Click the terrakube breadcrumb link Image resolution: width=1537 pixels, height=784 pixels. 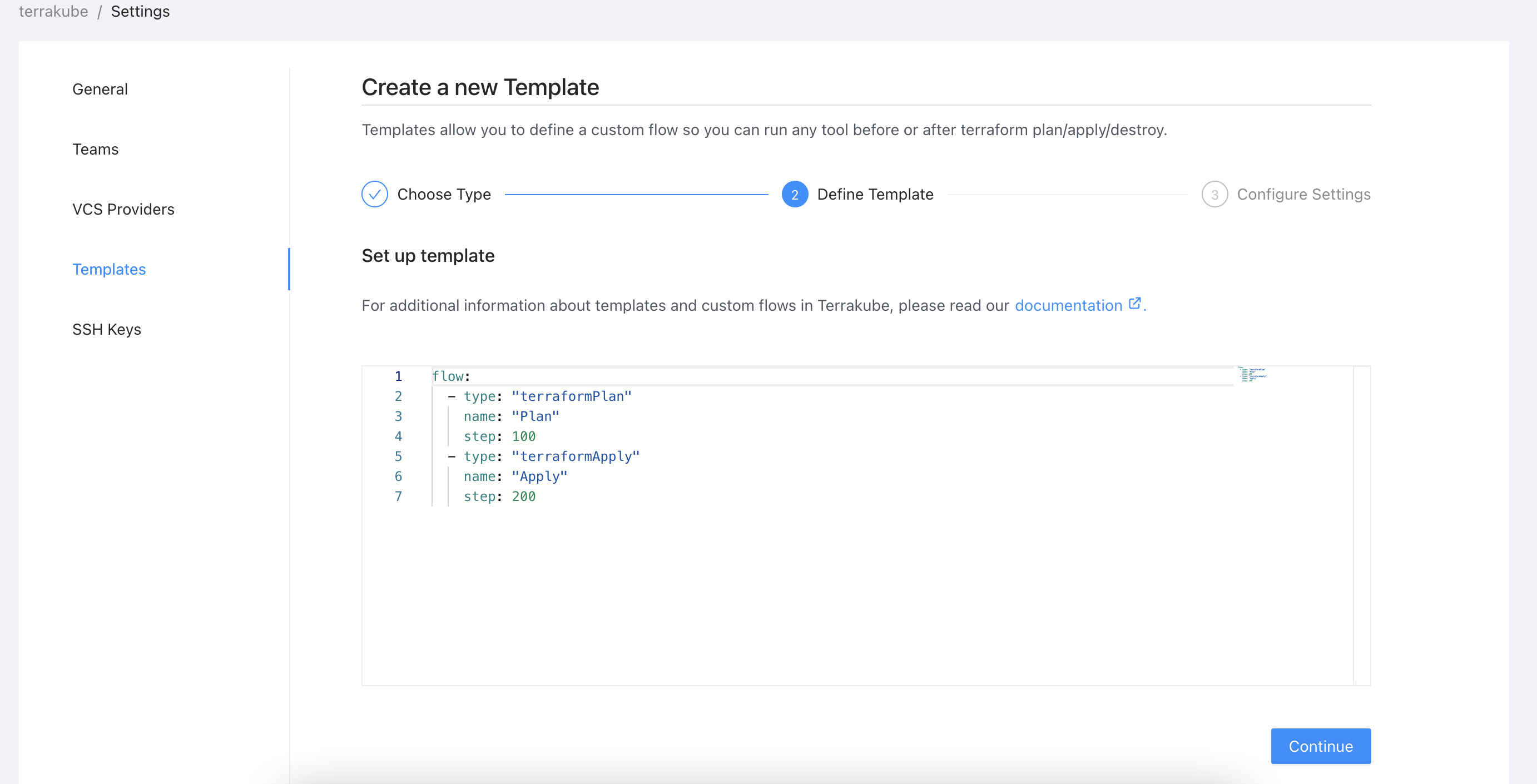(x=54, y=11)
